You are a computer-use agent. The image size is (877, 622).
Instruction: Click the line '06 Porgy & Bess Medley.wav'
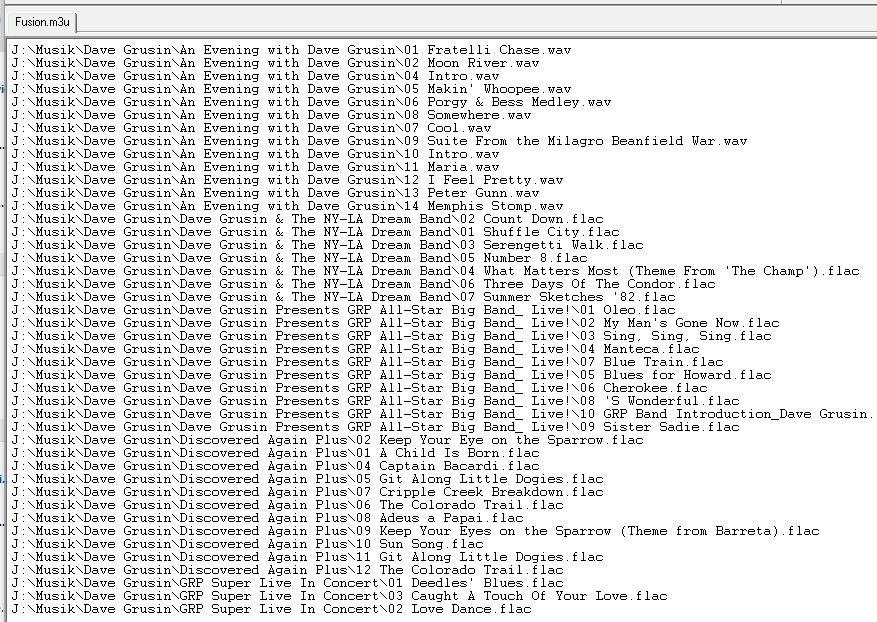pyautogui.click(x=311, y=102)
